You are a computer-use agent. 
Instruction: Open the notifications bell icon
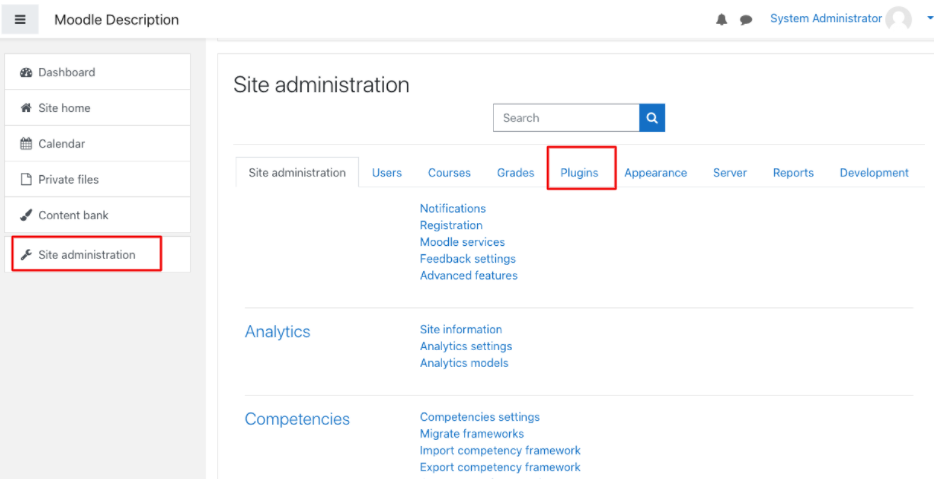click(722, 20)
